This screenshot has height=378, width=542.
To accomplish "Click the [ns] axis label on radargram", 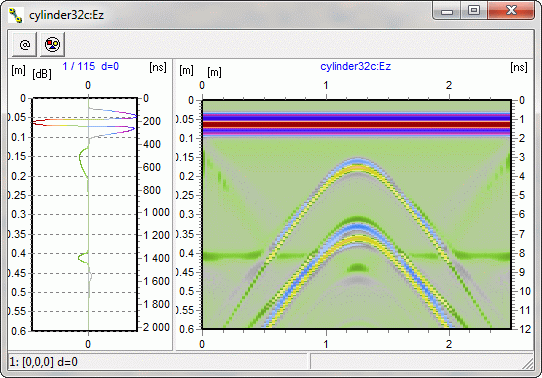I will (x=519, y=67).
